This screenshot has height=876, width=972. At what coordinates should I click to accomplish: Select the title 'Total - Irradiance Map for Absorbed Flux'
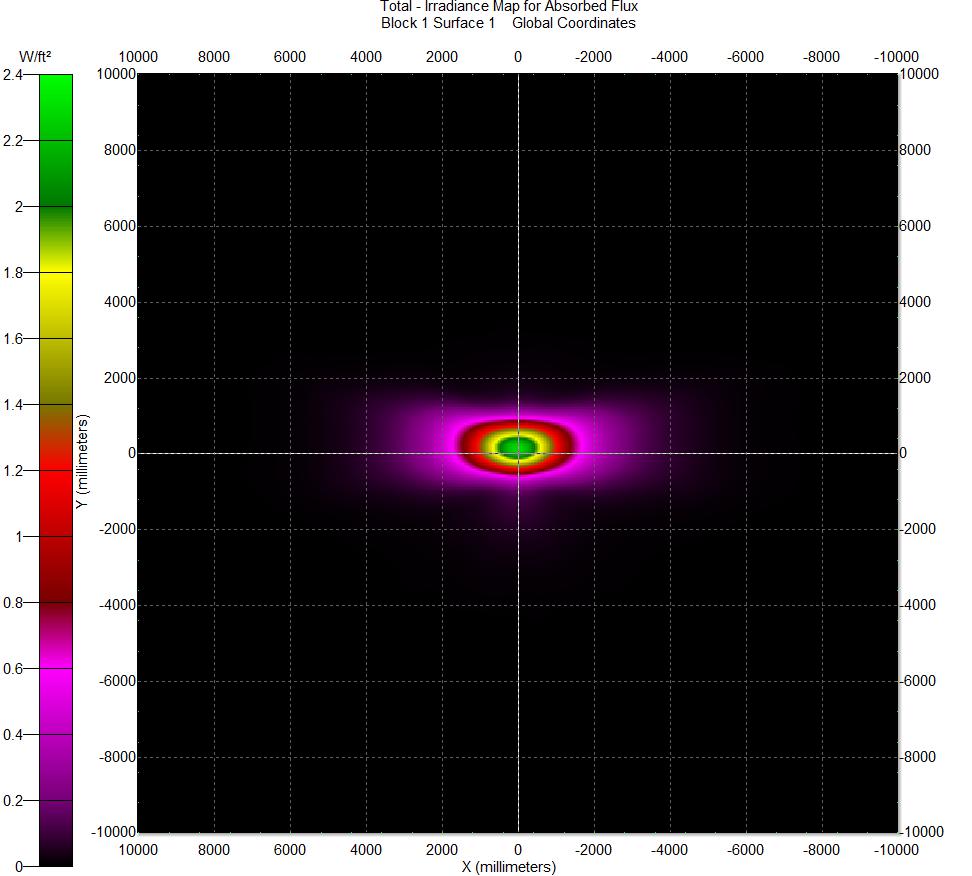pos(508,7)
